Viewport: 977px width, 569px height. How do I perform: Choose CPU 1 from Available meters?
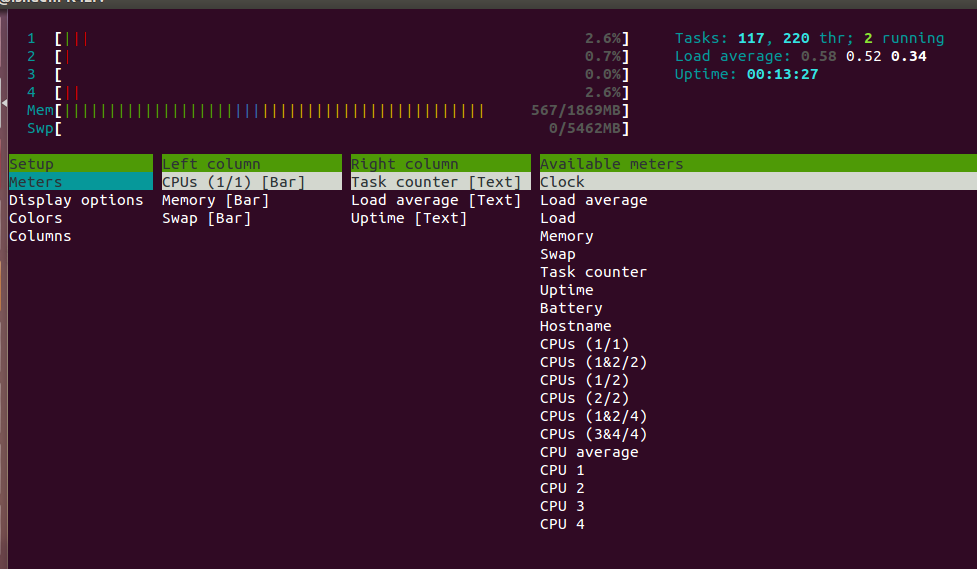pyautogui.click(x=562, y=471)
